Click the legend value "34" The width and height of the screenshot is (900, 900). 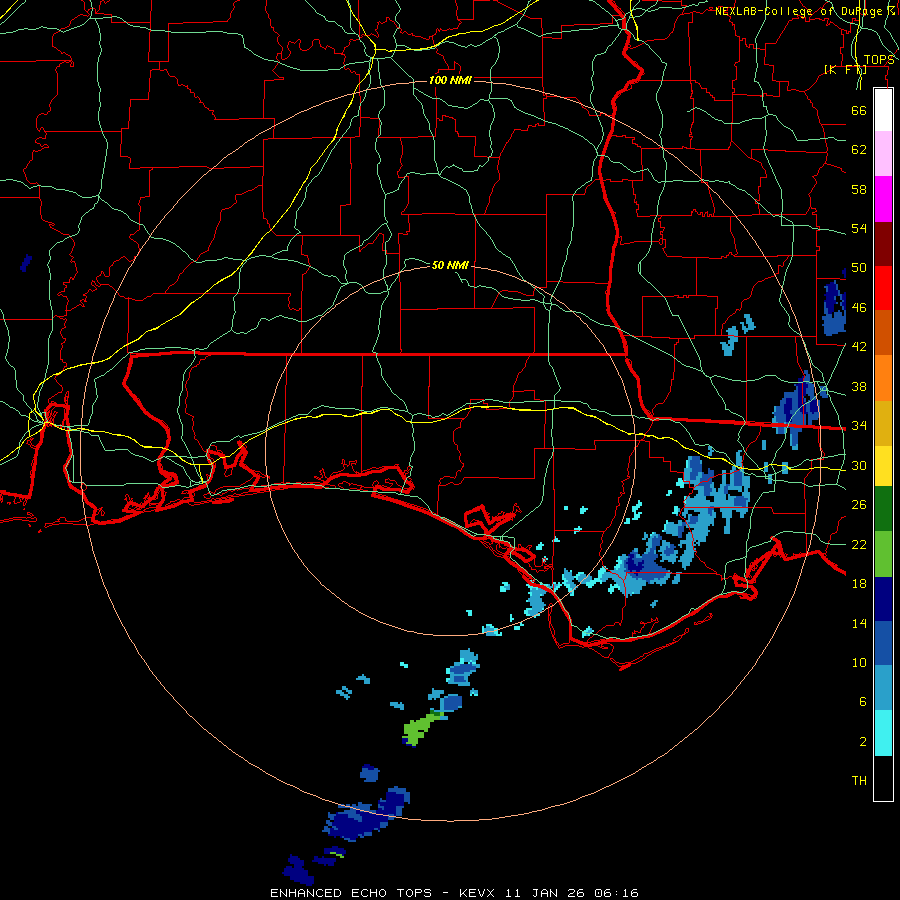pos(859,426)
